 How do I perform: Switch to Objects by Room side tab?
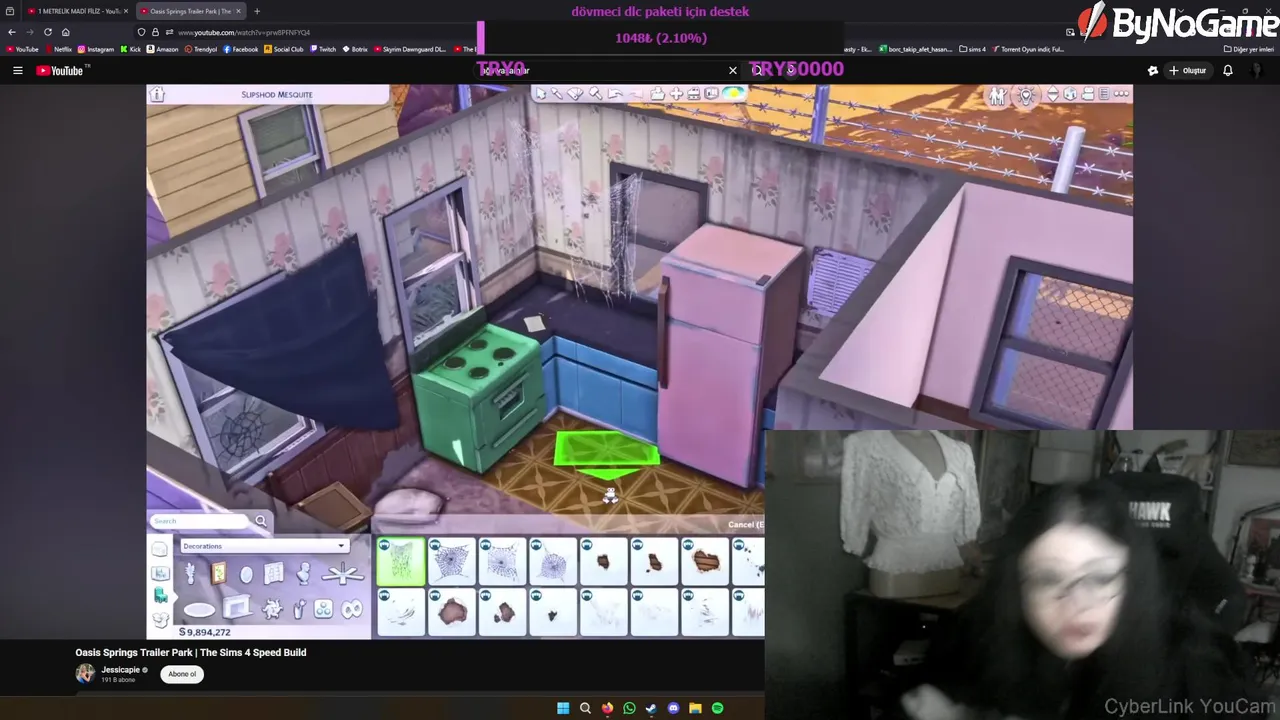(x=160, y=573)
